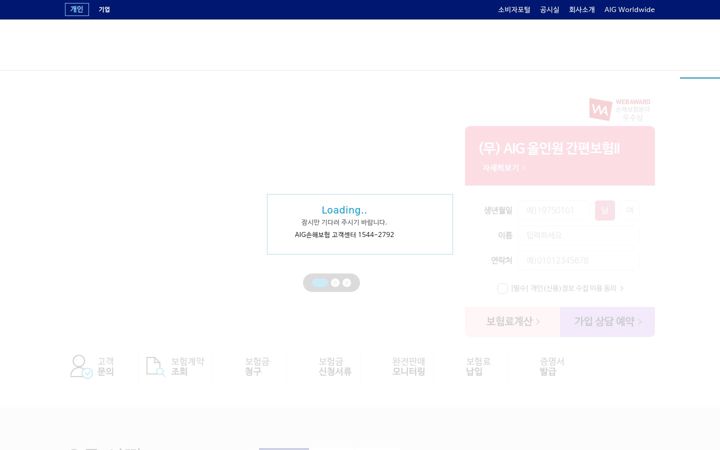This screenshot has height=450, width=720.
Task: Select the first carousel indicator
Action: 320,283
